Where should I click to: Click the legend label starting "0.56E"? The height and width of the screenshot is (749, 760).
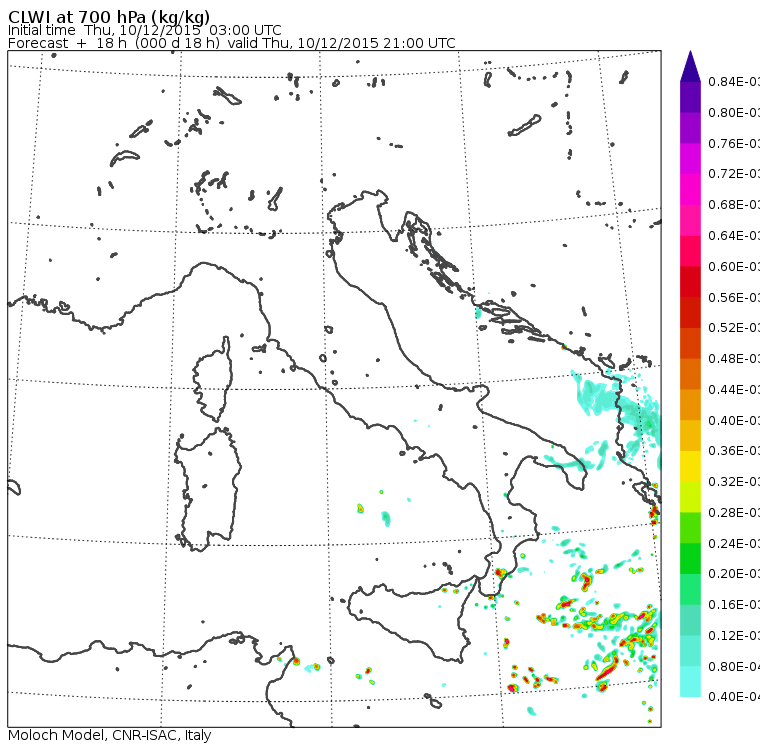pyautogui.click(x=734, y=297)
